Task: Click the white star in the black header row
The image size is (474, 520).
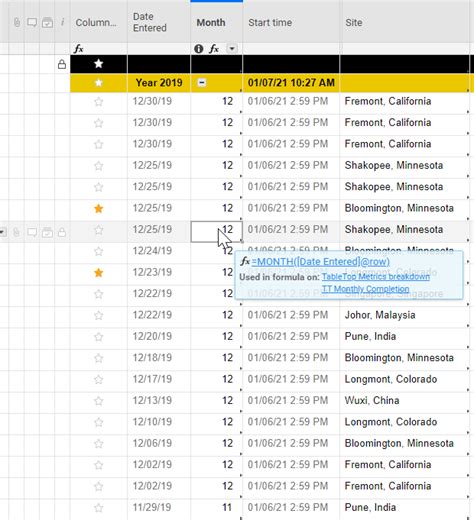Action: pyautogui.click(x=98, y=64)
